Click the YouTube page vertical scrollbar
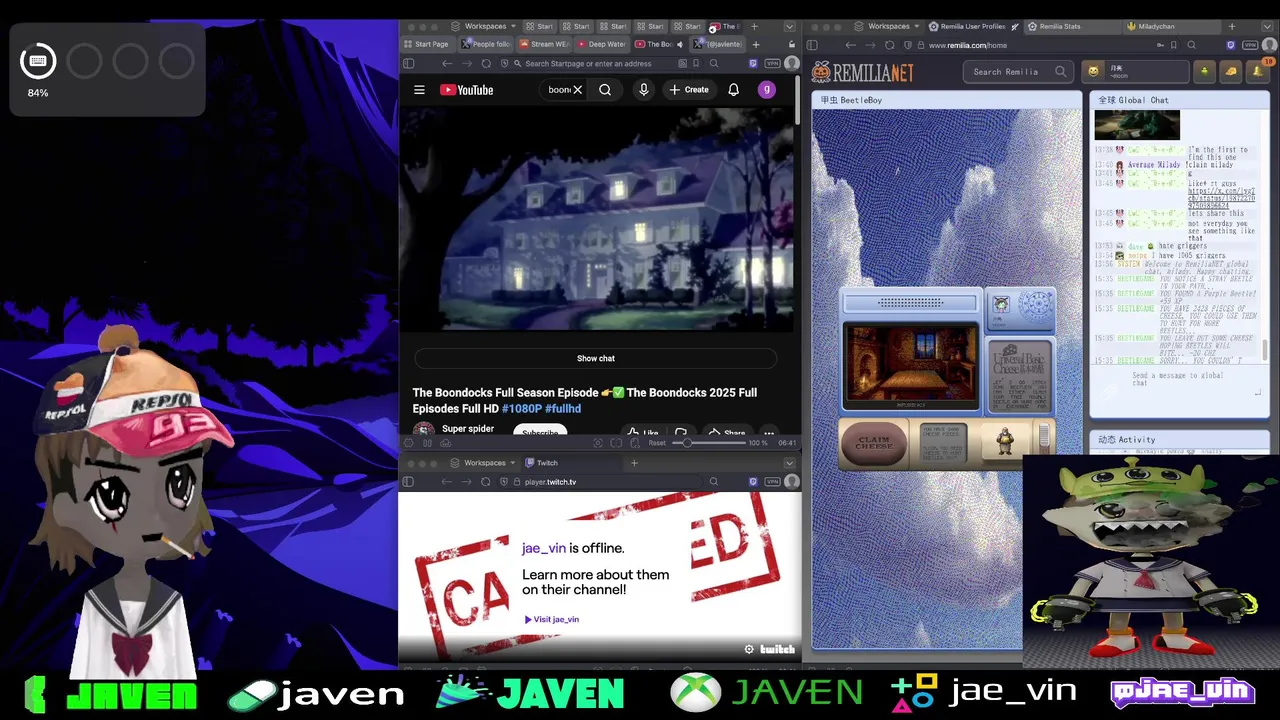1280x720 pixels. [797, 100]
